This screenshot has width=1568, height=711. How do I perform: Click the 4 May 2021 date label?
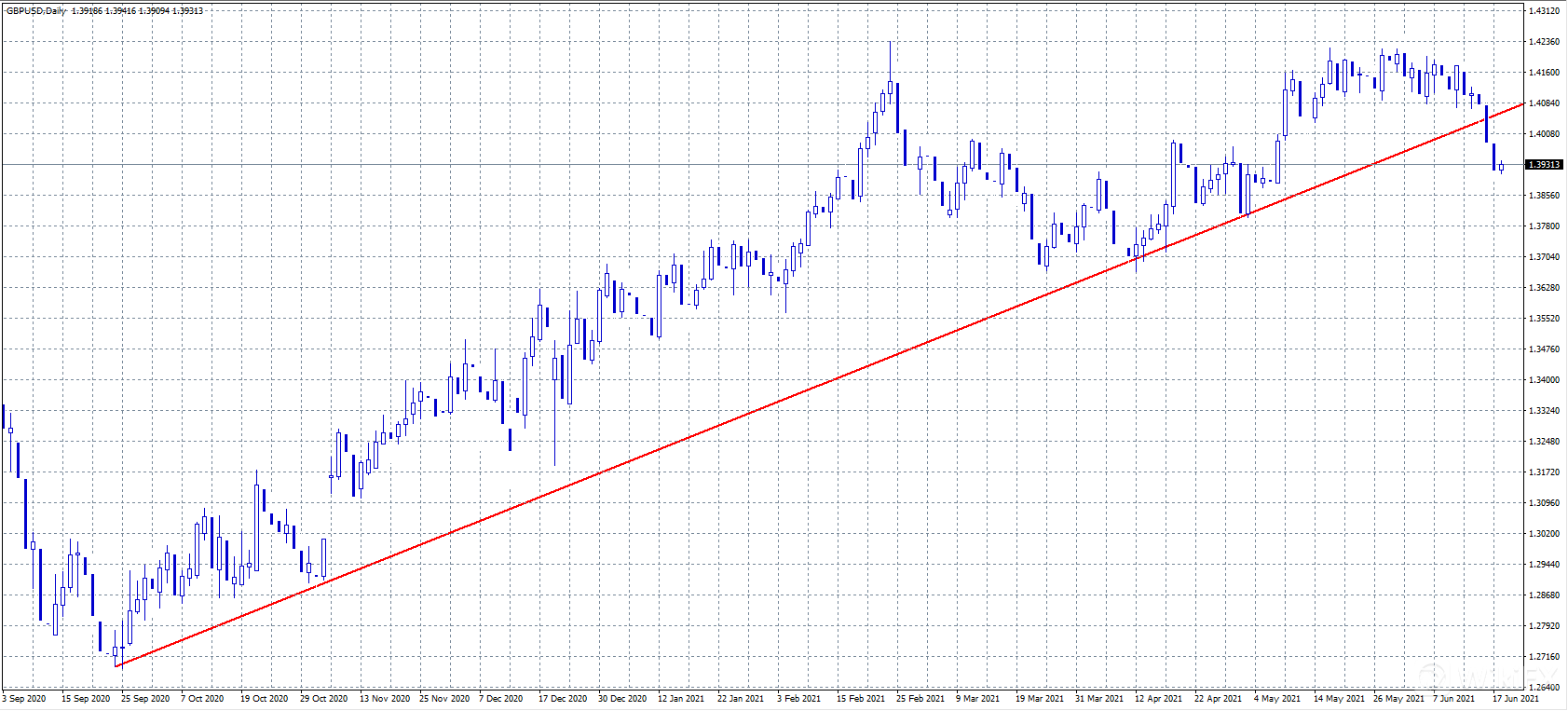point(1276,699)
